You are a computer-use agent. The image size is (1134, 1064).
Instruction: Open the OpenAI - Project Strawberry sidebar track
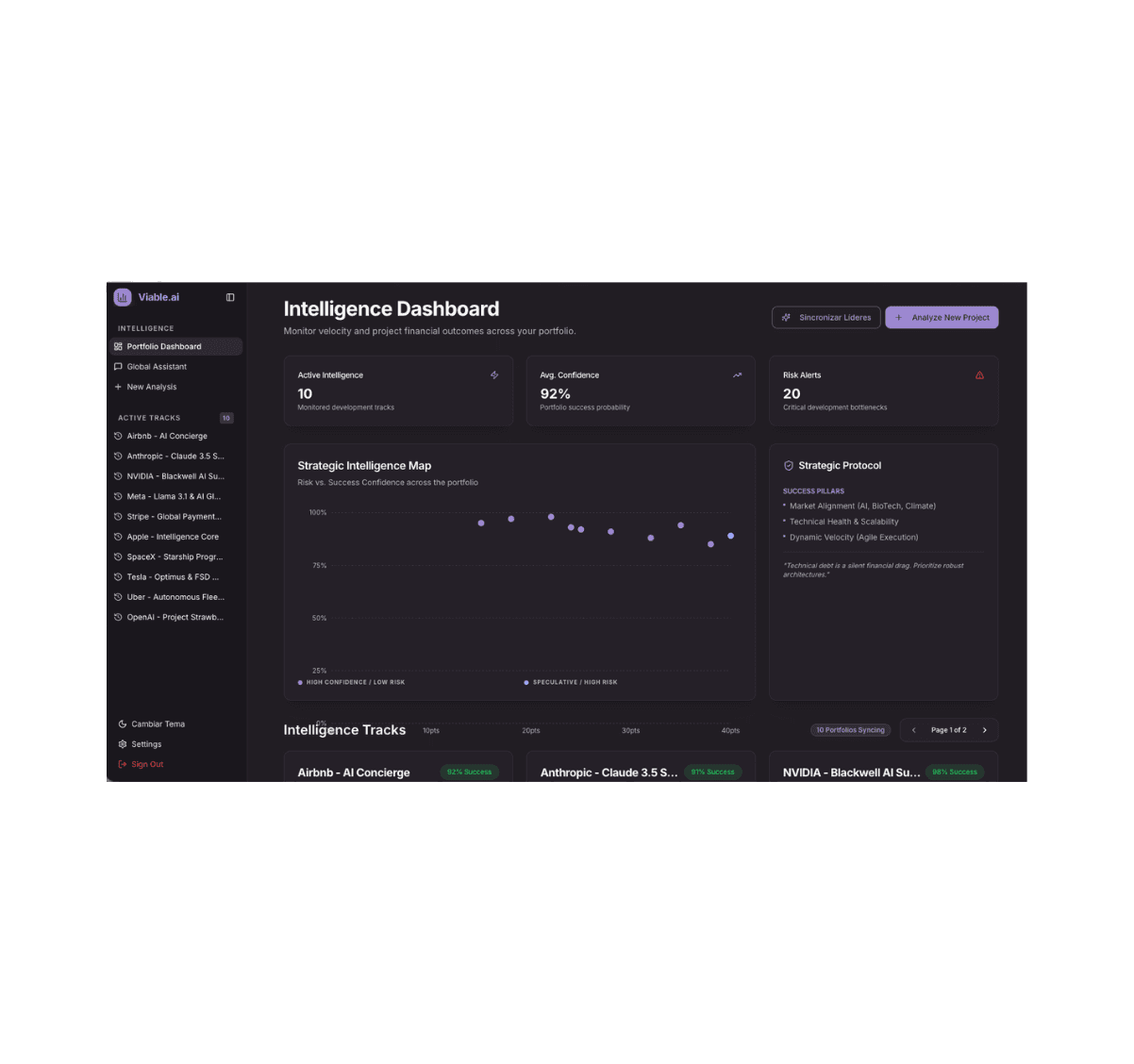point(175,617)
